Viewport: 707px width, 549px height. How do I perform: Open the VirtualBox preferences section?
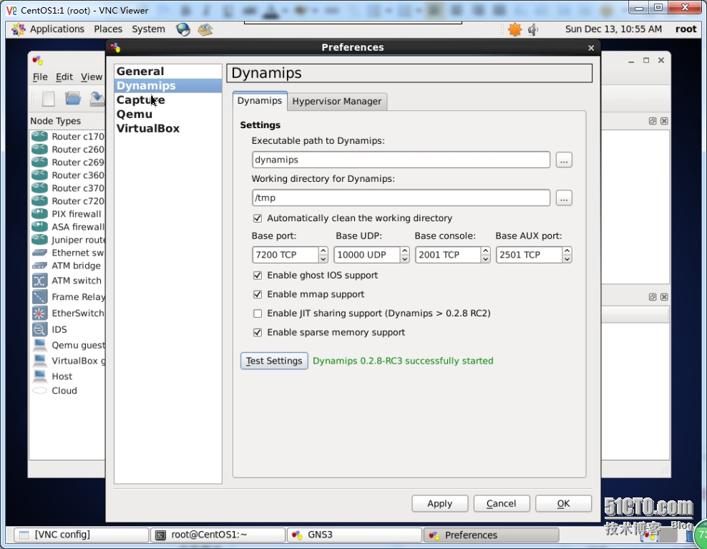pos(168,128)
